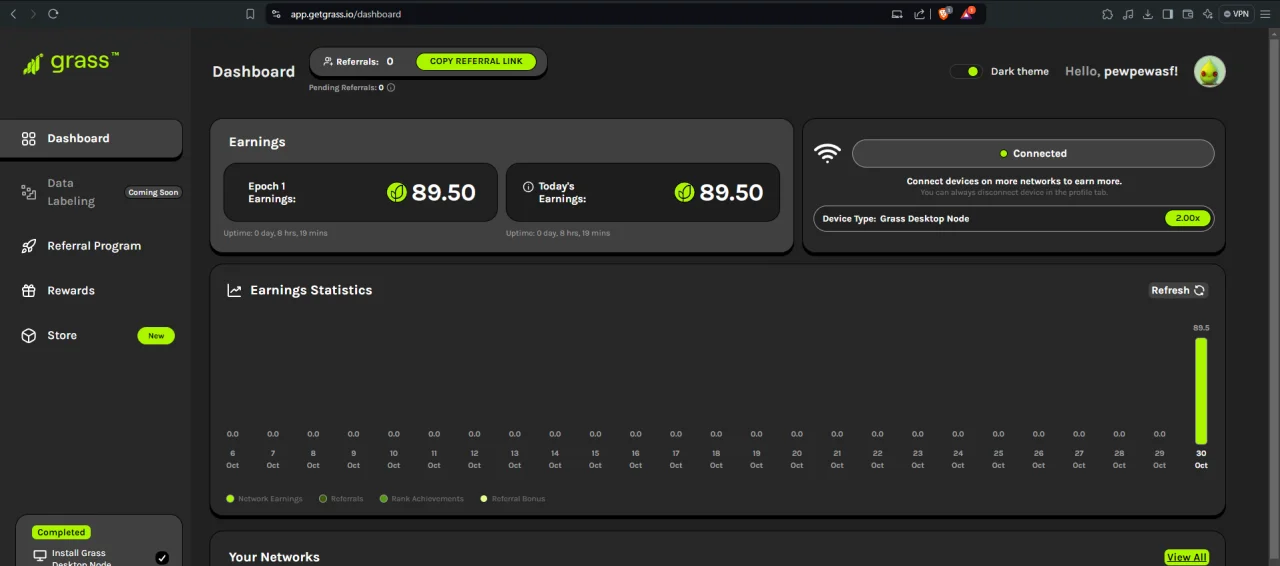Open the Leo AI sparkle icon
The width and height of the screenshot is (1280, 566).
click(x=1208, y=14)
